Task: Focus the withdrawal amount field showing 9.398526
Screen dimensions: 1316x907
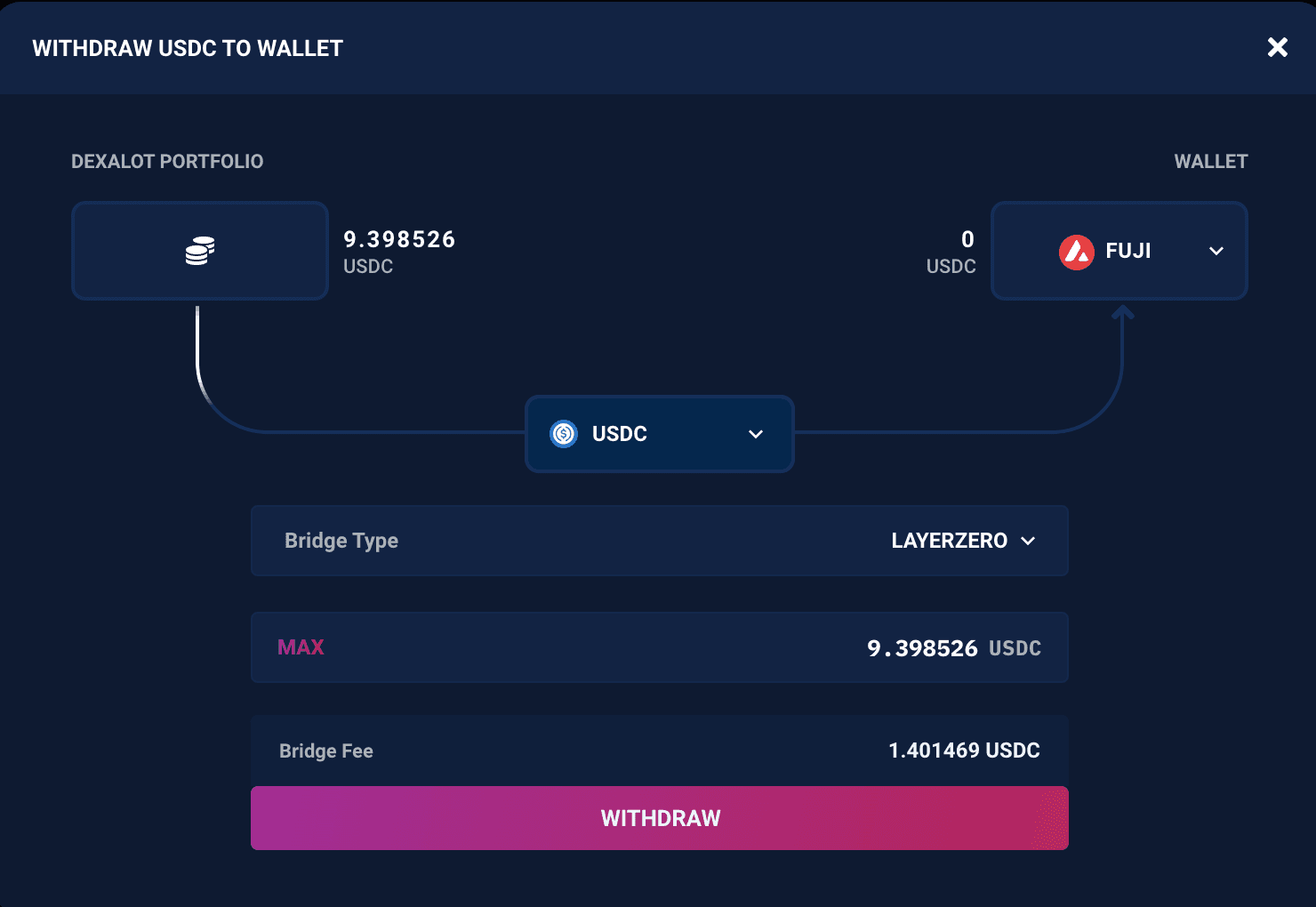Action: click(921, 648)
